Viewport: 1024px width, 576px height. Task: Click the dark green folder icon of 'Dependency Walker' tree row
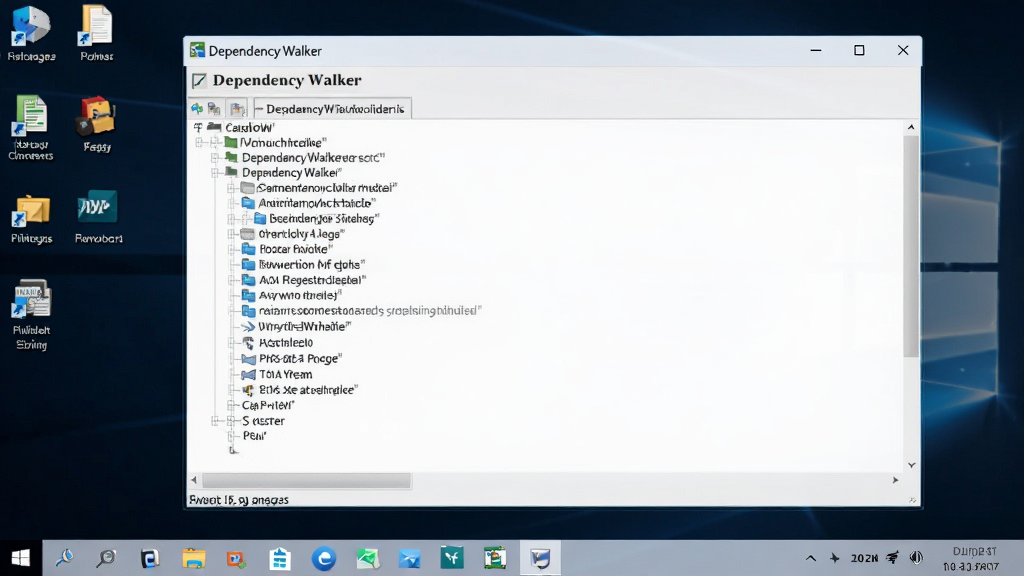click(231, 172)
